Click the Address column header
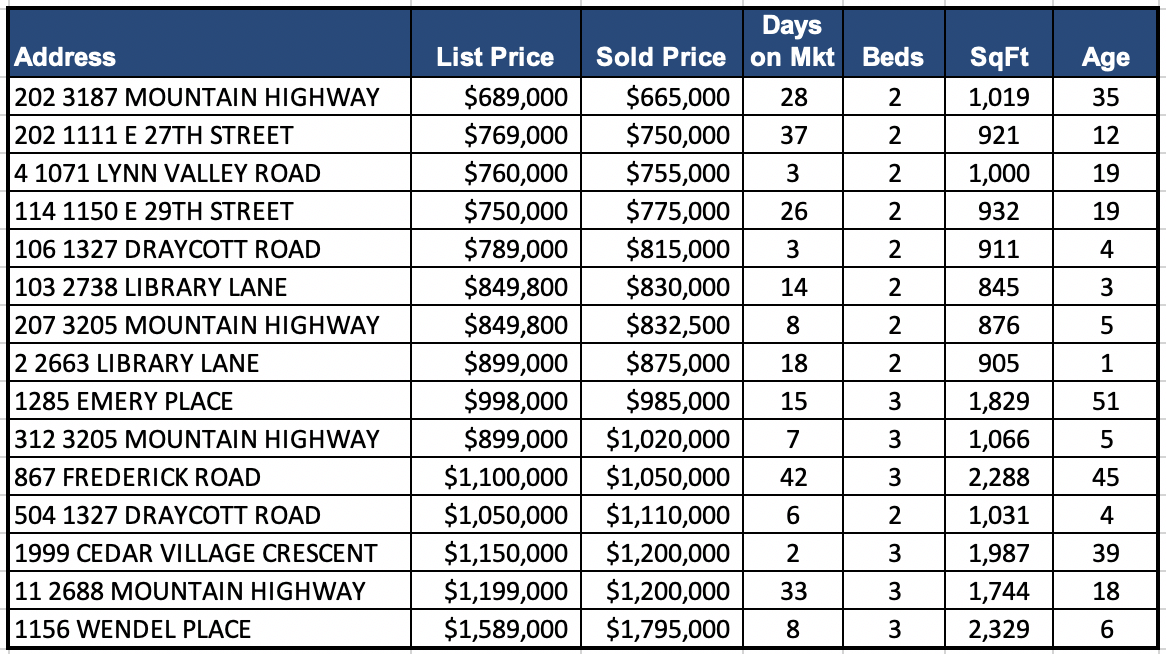Image resolution: width=1166 pixels, height=654 pixels. point(66,57)
